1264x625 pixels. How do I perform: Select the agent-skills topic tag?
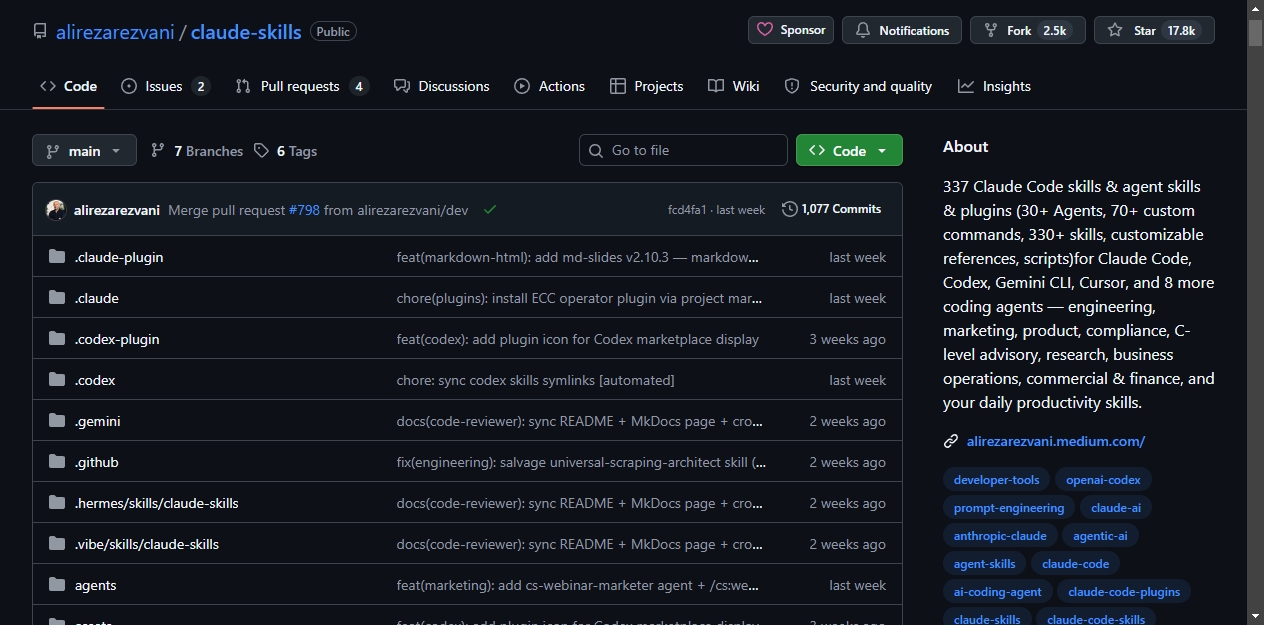point(985,564)
